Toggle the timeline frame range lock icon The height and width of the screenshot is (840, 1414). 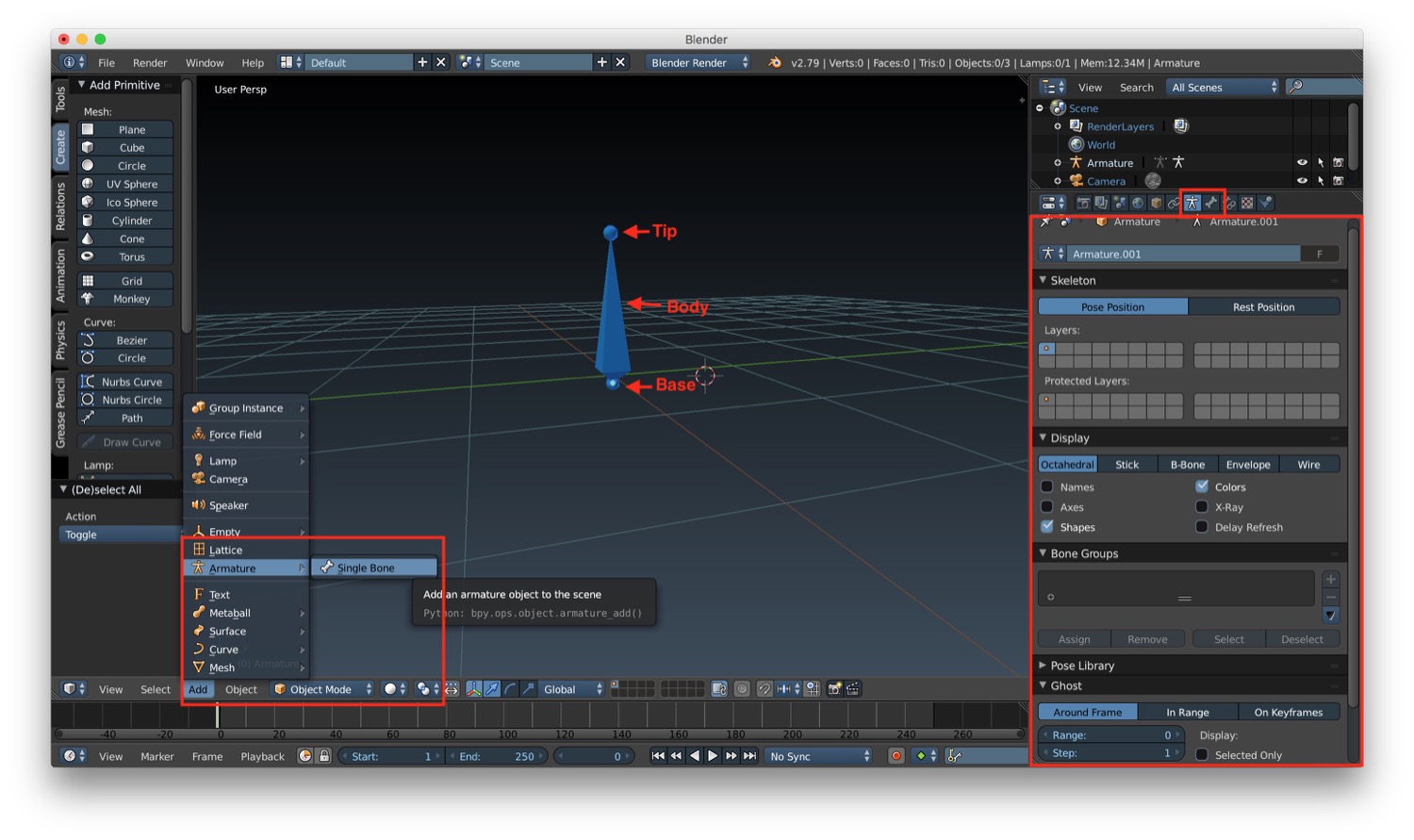(324, 756)
